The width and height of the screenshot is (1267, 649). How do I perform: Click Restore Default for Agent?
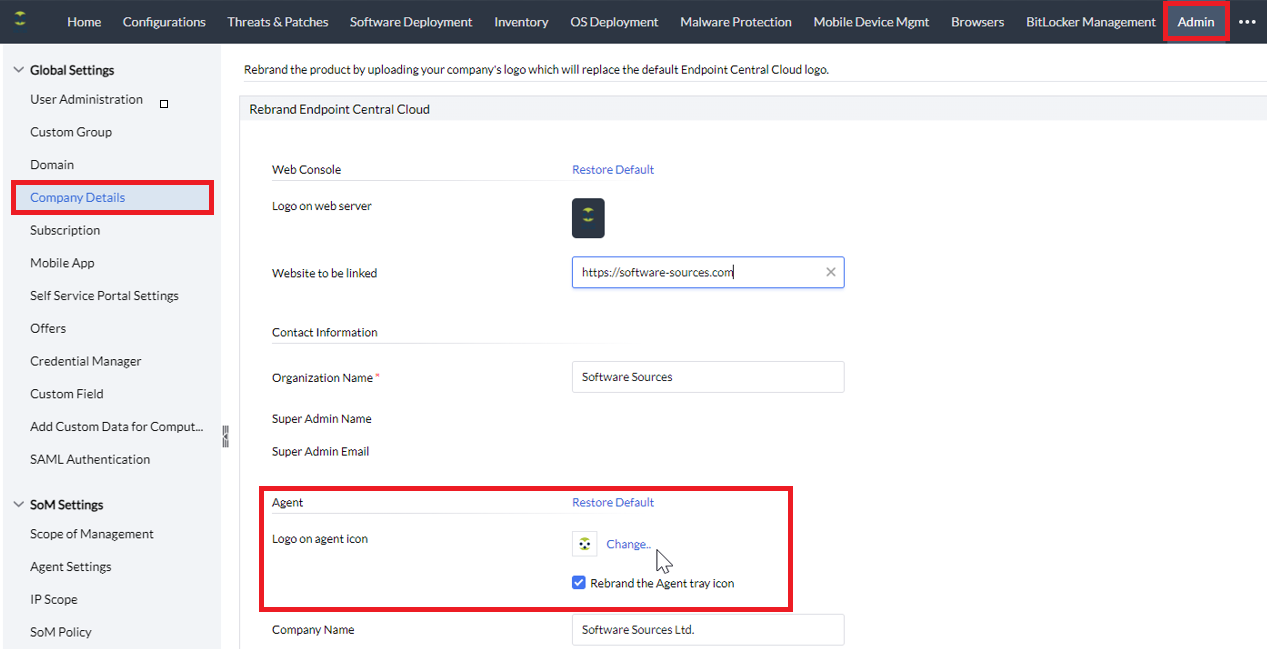[x=613, y=503]
